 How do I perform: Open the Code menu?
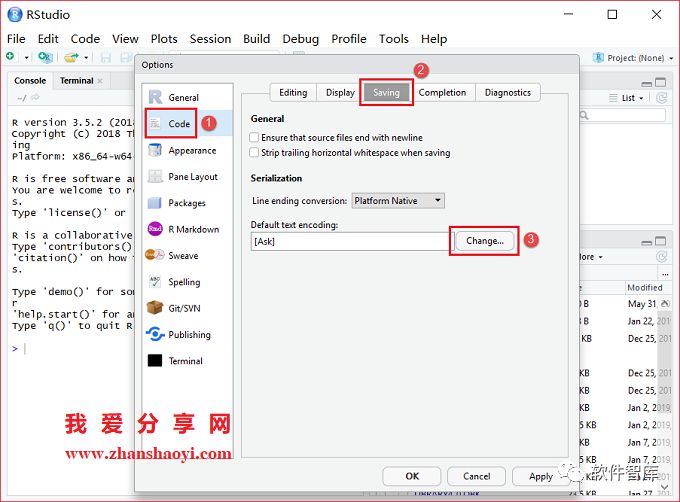(85, 39)
